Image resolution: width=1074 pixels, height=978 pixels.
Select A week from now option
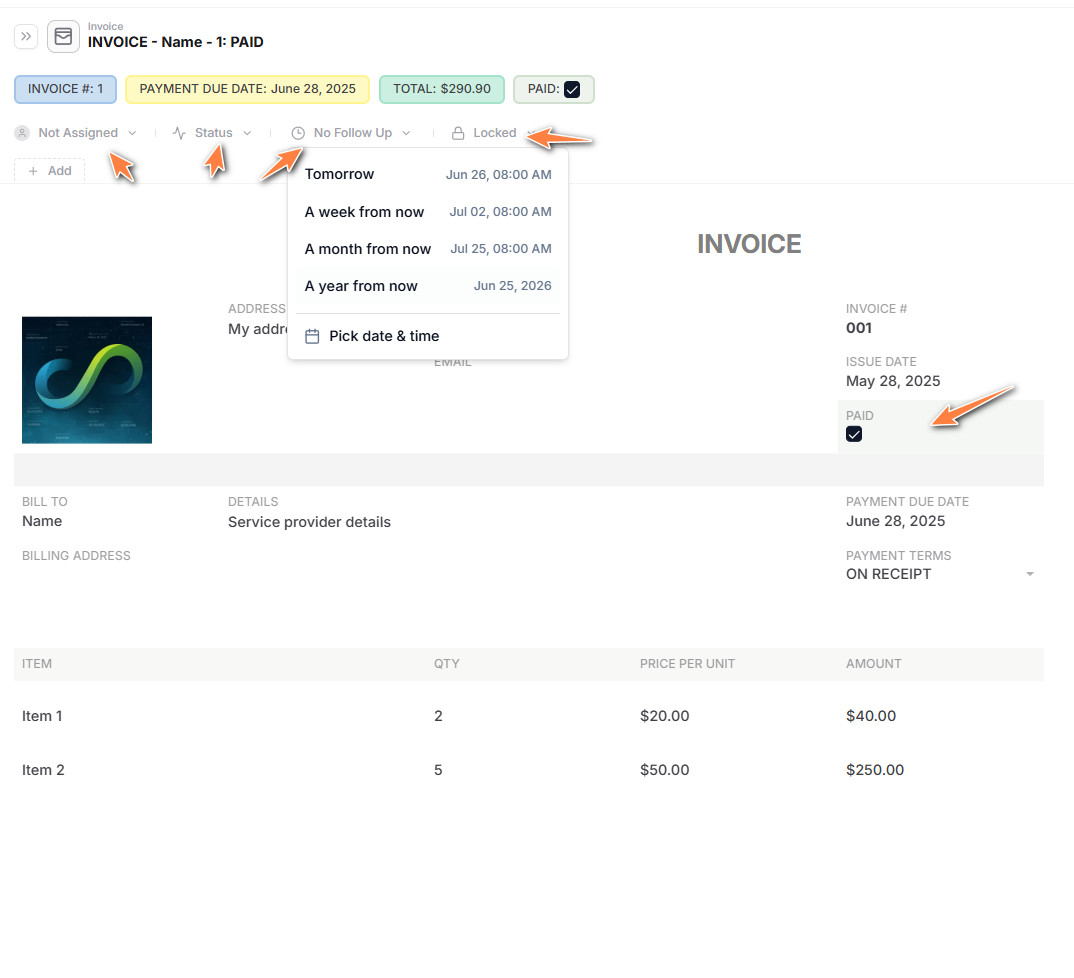click(428, 212)
